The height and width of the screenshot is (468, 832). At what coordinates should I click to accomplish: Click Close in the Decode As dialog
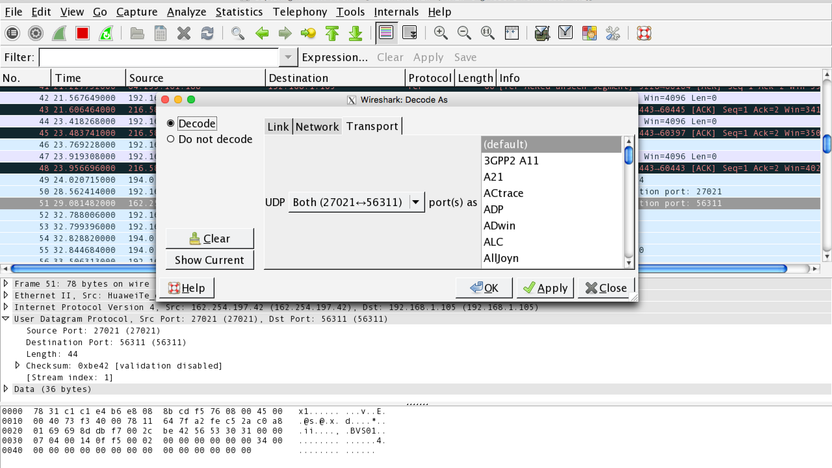pos(605,288)
